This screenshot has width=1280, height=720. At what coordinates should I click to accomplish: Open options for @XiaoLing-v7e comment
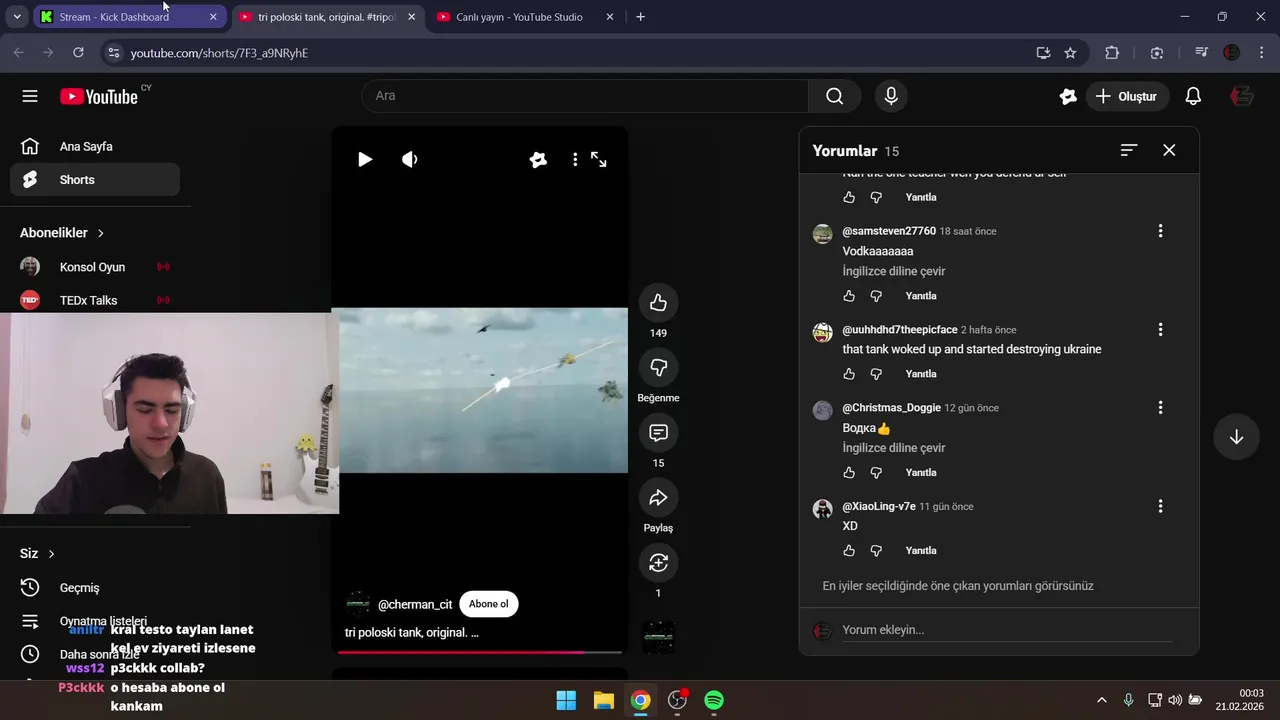(1160, 506)
